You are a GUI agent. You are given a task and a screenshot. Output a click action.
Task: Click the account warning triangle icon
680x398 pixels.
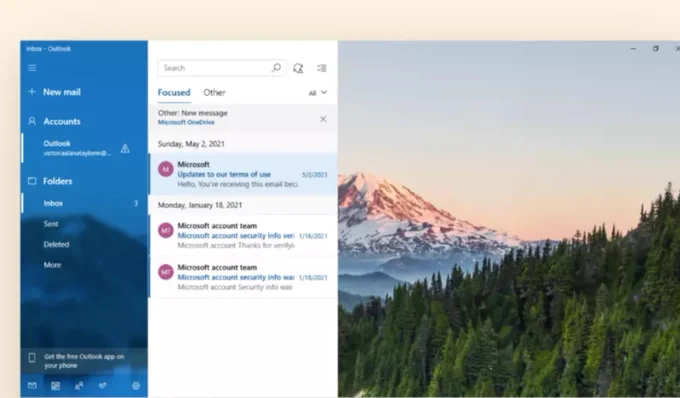(125, 149)
